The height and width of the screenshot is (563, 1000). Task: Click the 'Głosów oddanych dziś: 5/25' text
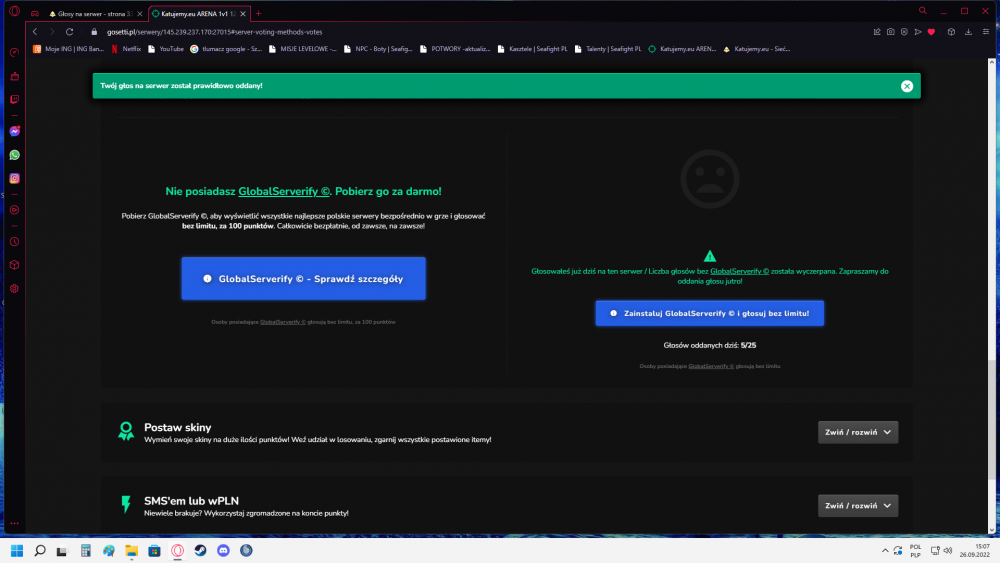[x=709, y=346]
